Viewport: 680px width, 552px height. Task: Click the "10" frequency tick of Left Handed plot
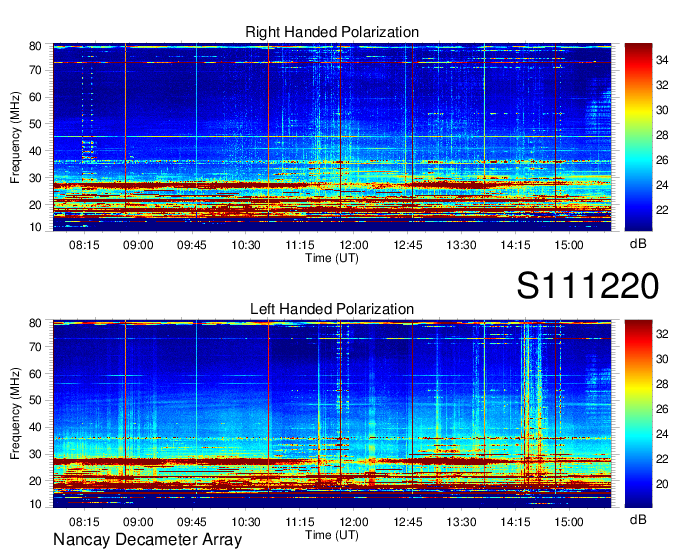pyautogui.click(x=35, y=504)
